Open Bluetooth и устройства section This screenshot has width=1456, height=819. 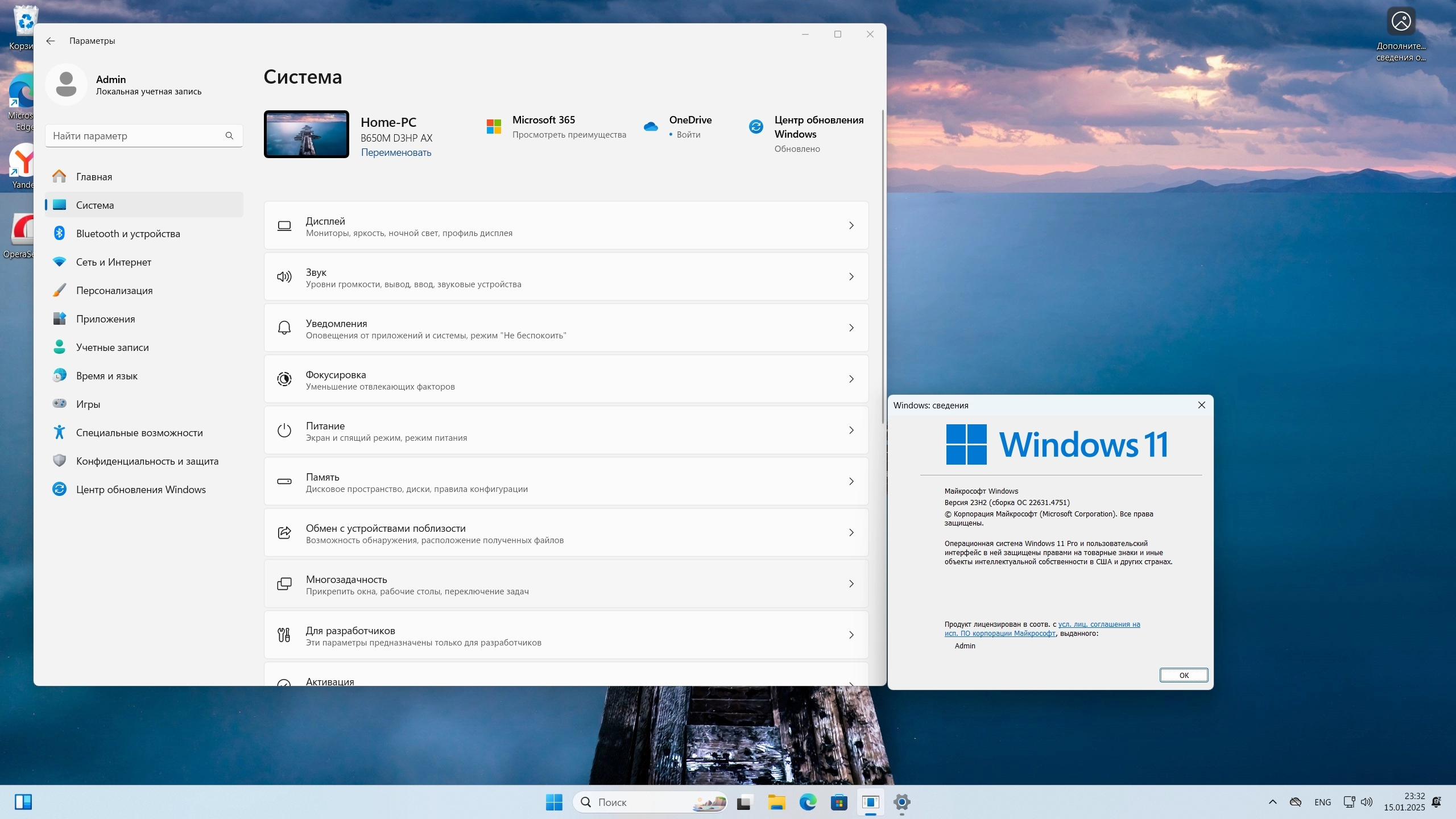click(x=128, y=234)
